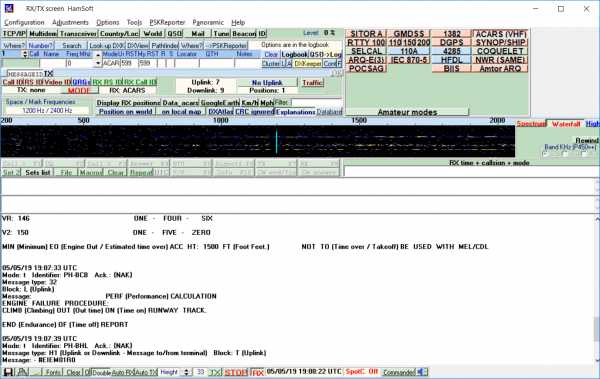Click the TX button in the bottom bar
This screenshot has width=600, height=379.
(215, 372)
